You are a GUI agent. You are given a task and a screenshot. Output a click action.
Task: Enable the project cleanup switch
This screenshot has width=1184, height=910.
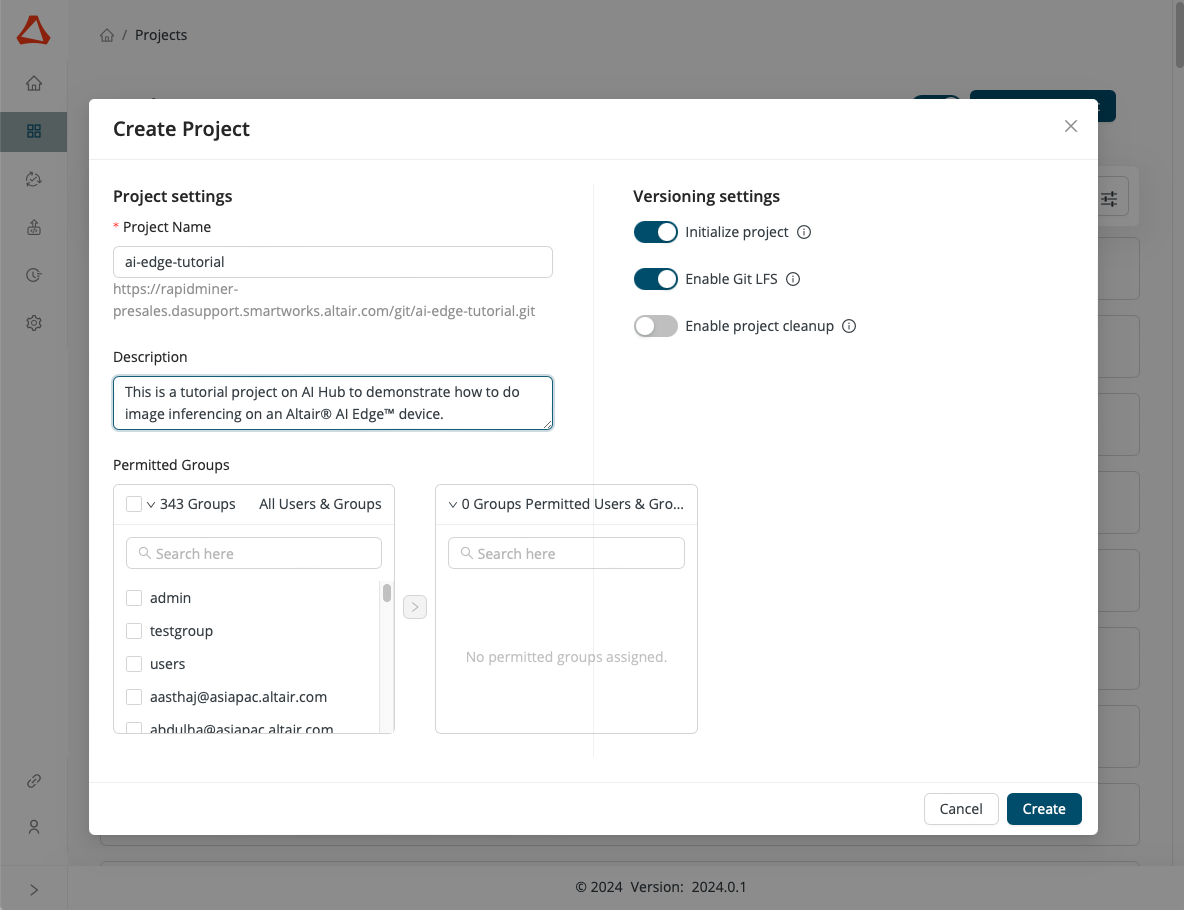pos(656,326)
